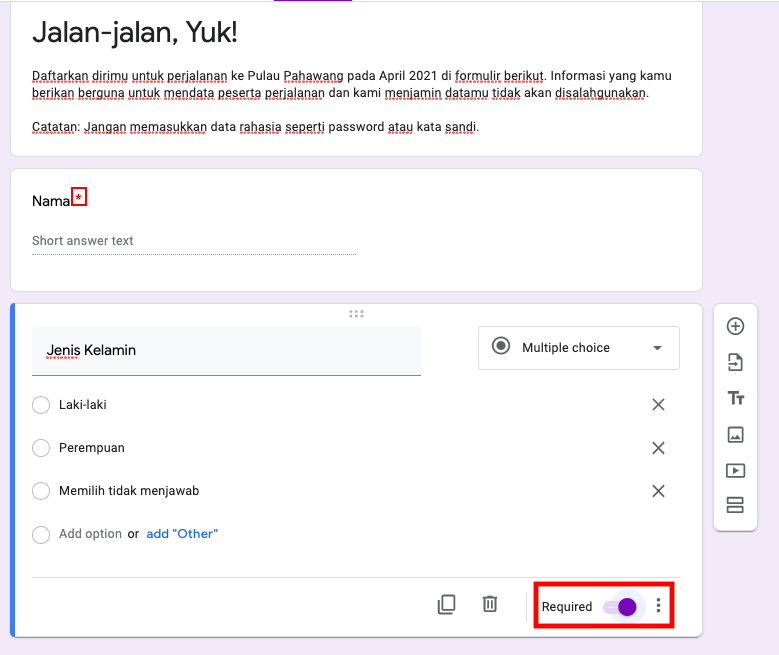This screenshot has width=779, height=655.
Task: Add a video using the sidebar icon
Action: pyautogui.click(x=735, y=470)
